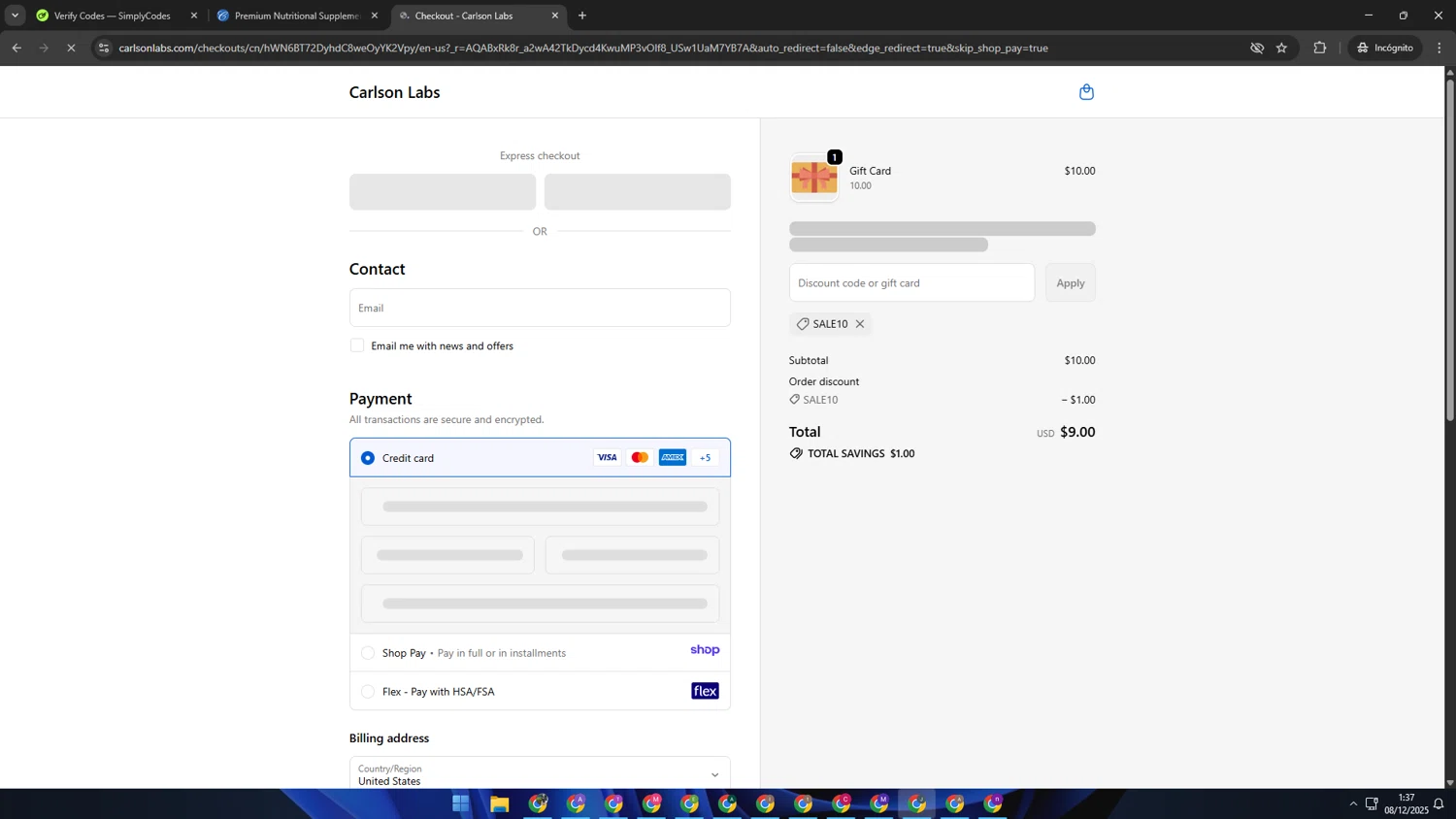This screenshot has height=819, width=1456.
Task: Close the Checkout - Carlson Labs tab
Action: pyautogui.click(x=555, y=16)
